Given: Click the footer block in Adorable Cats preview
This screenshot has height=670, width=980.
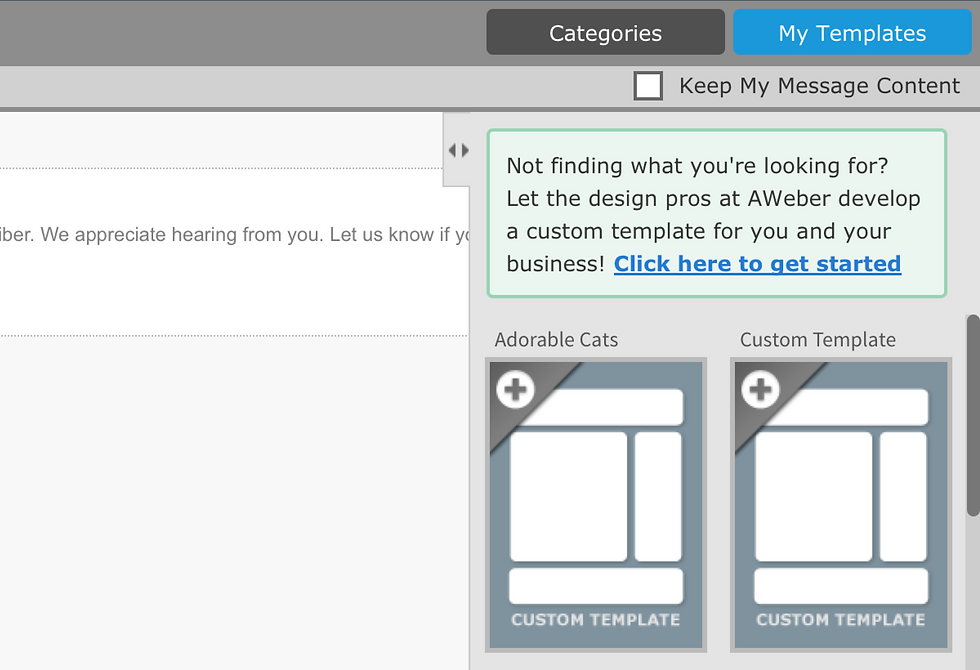Looking at the screenshot, I should [x=596, y=586].
